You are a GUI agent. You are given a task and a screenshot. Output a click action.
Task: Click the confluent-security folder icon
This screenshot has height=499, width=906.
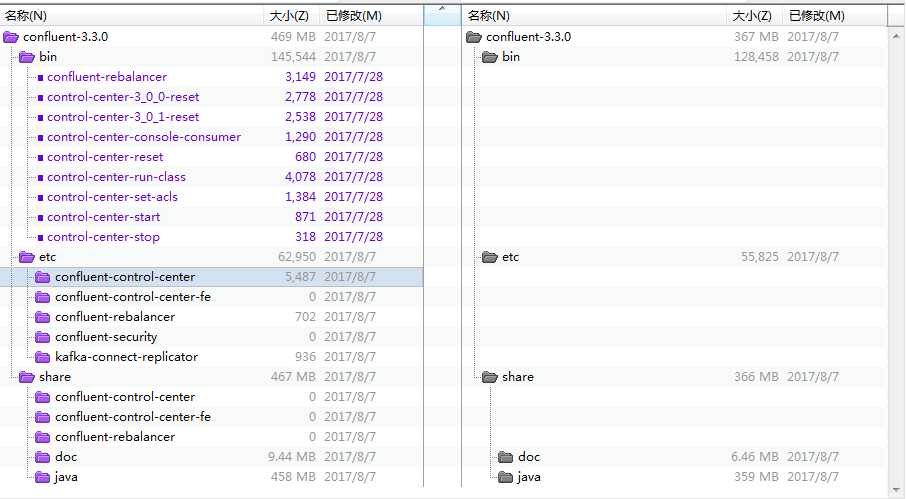pyautogui.click(x=43, y=337)
